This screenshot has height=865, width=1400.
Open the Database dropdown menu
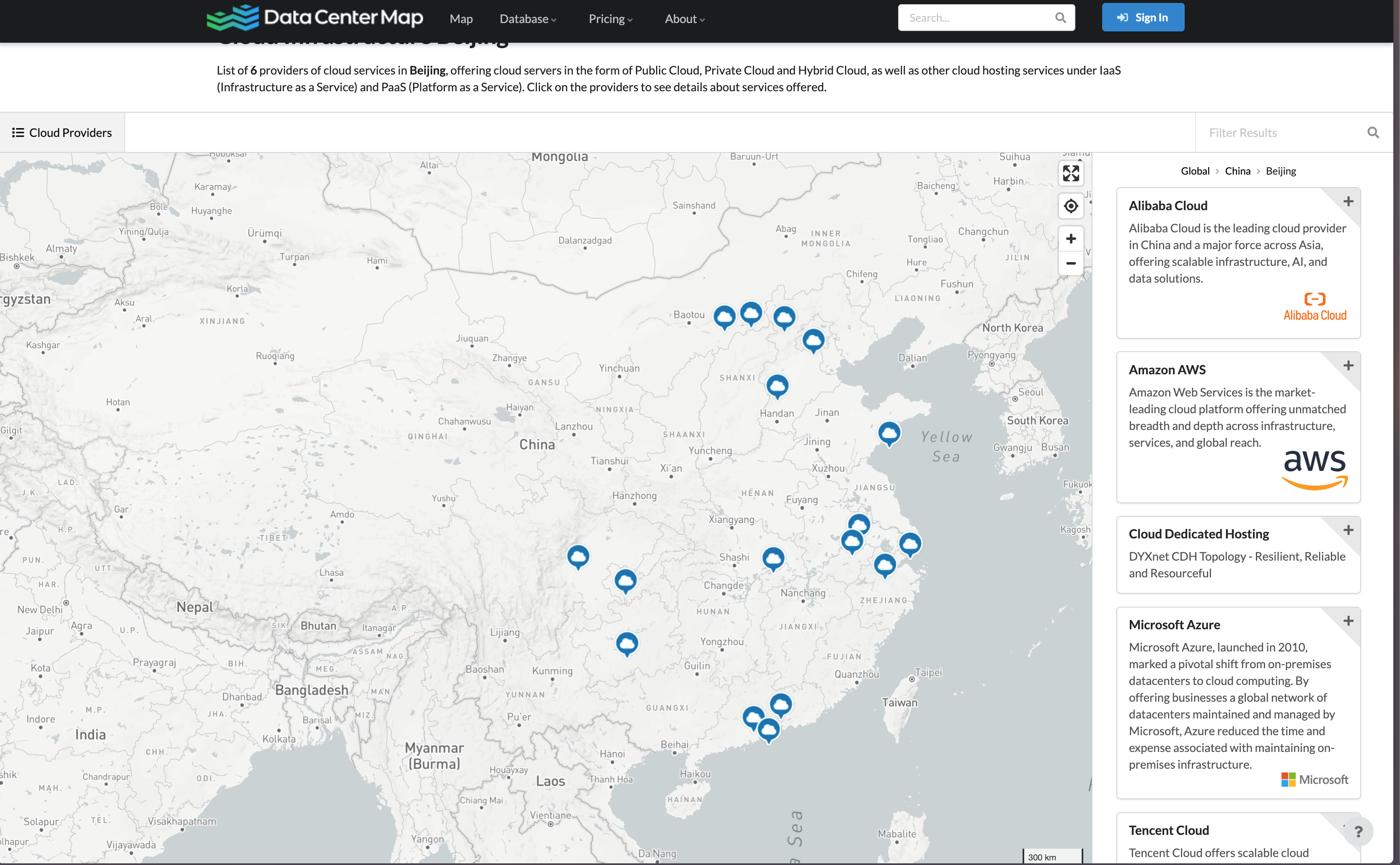(x=527, y=19)
